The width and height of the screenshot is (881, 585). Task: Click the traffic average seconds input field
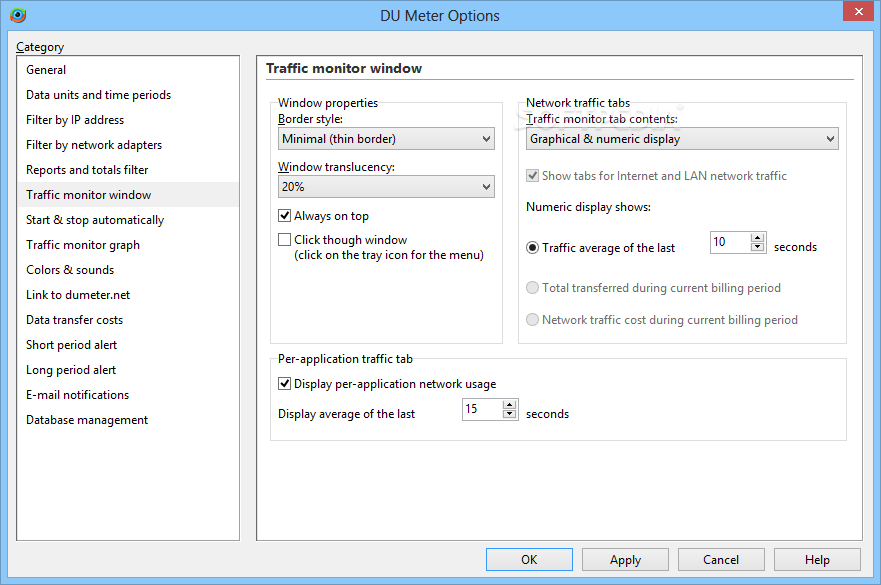click(730, 242)
